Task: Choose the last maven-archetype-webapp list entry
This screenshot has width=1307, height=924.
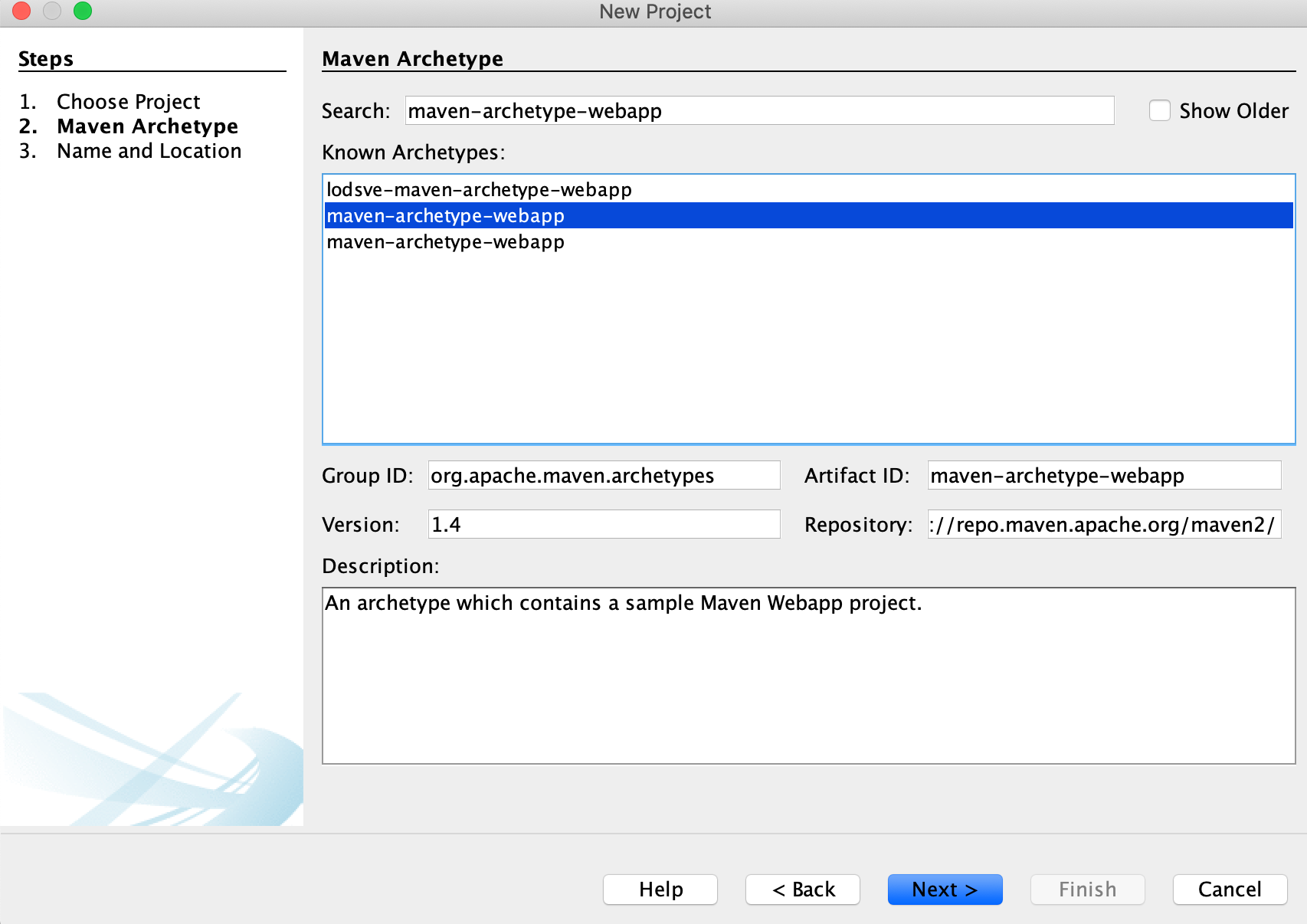Action: pyautogui.click(x=809, y=241)
